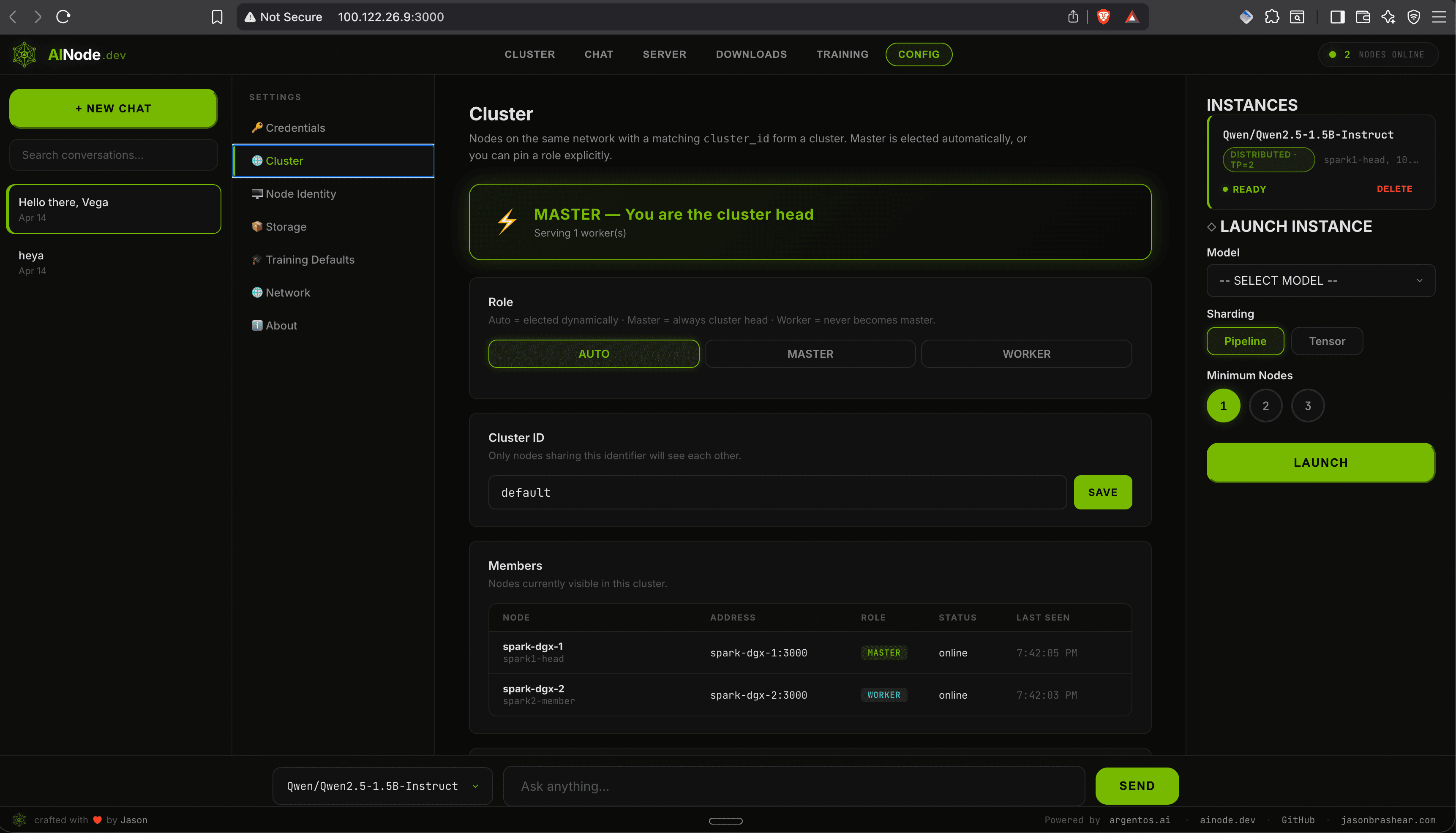Click the footer spider logo icon
1456x833 pixels.
pyautogui.click(x=19, y=819)
